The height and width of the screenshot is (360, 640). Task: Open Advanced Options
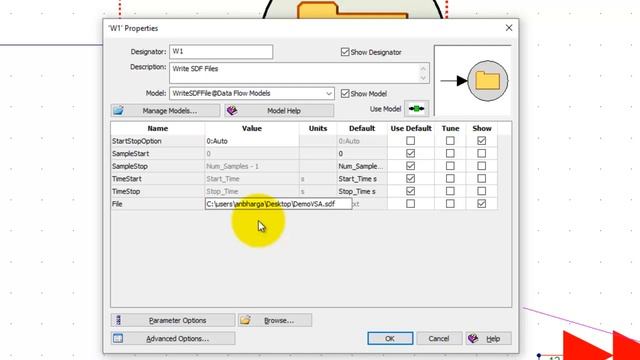tap(173, 338)
